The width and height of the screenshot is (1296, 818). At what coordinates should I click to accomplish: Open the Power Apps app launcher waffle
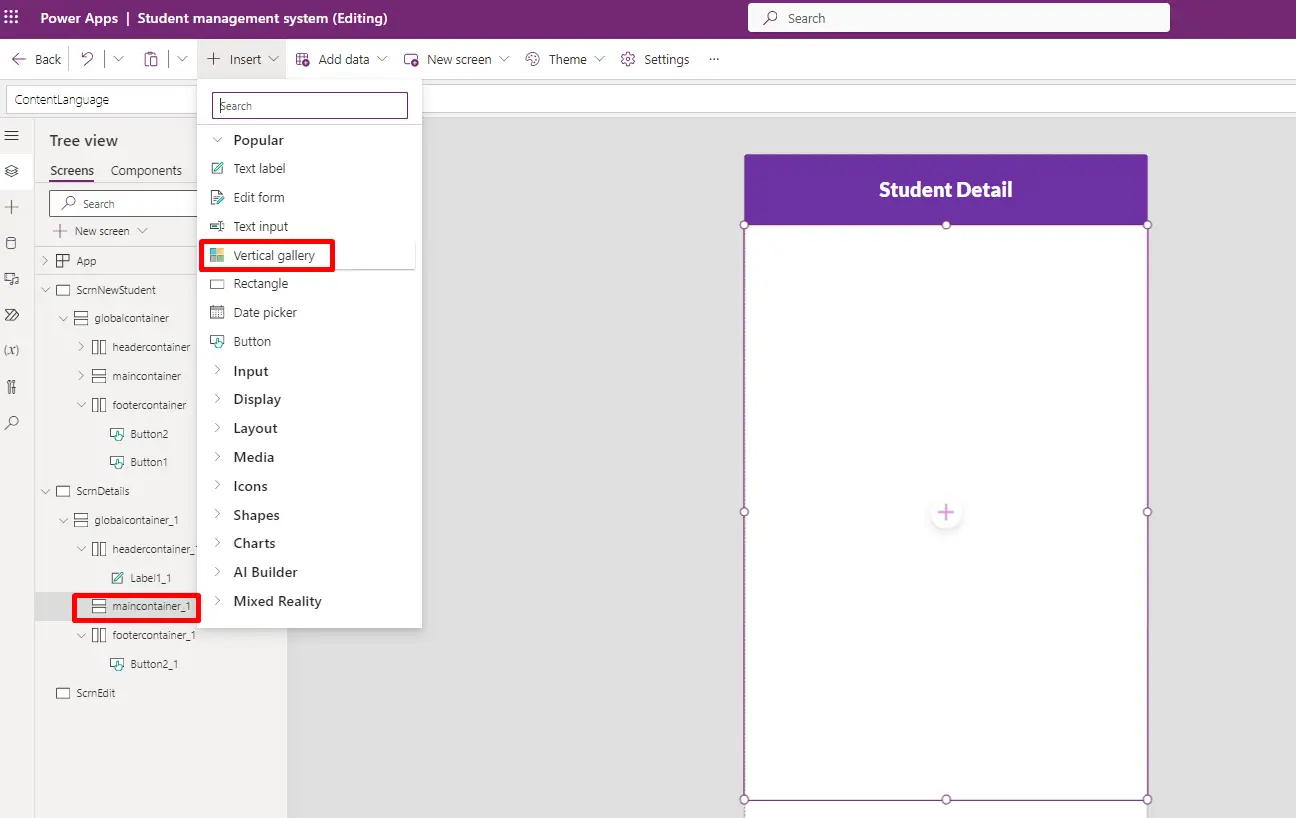pyautogui.click(x=12, y=18)
